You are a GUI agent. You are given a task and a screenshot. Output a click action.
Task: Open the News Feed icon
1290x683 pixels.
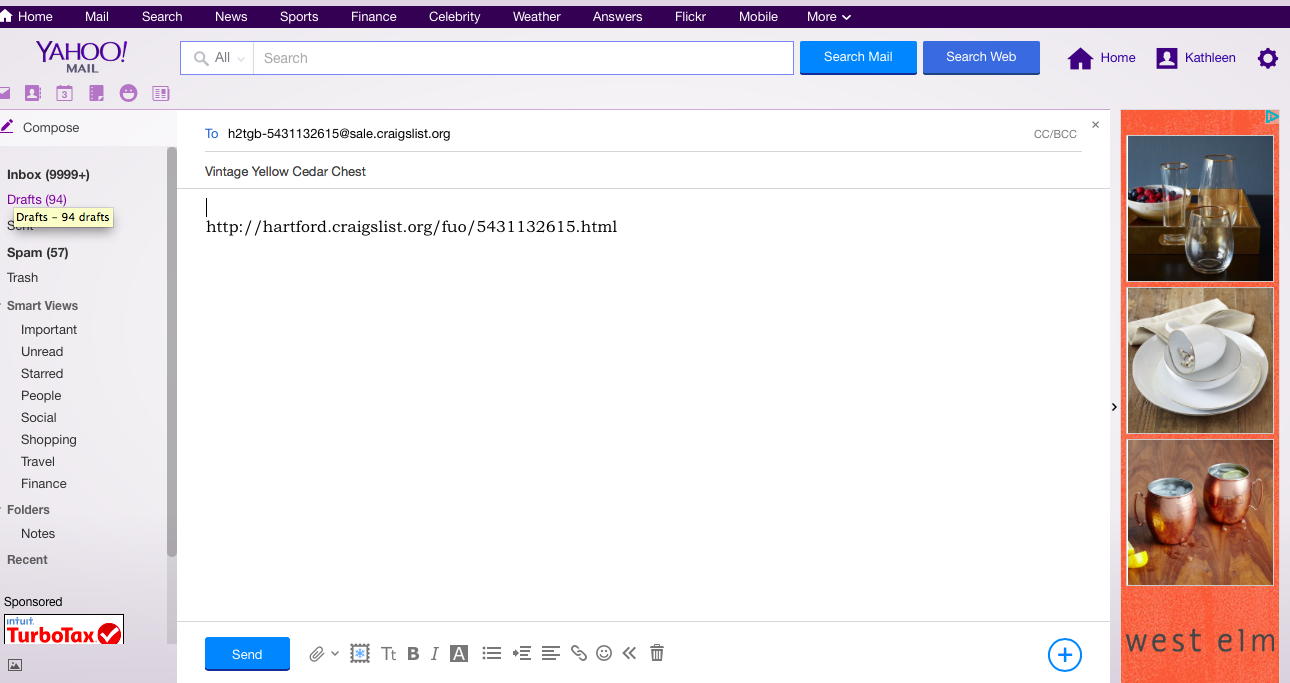[x=160, y=93]
